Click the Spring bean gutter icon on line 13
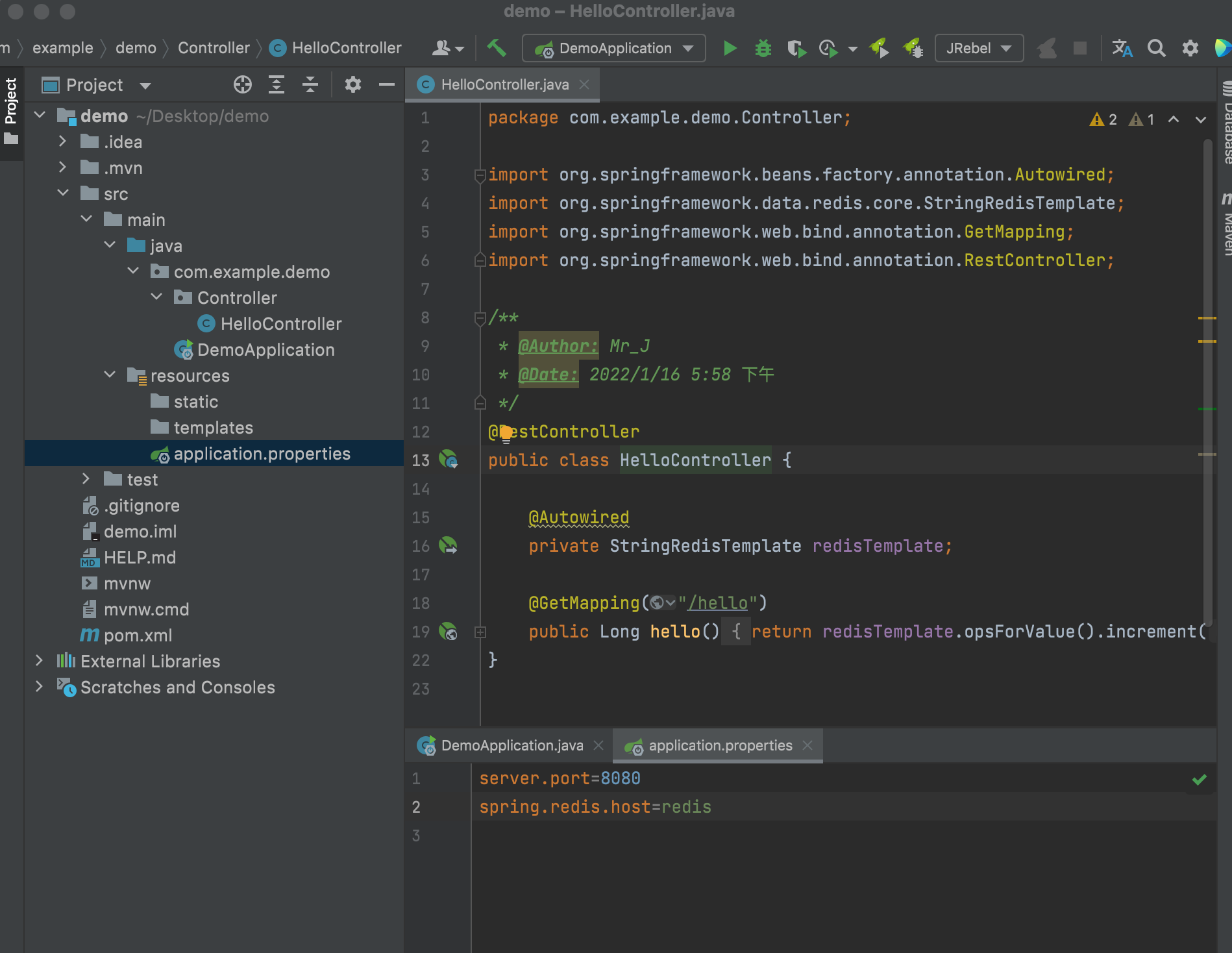Image resolution: width=1232 pixels, height=953 pixels. [448, 460]
